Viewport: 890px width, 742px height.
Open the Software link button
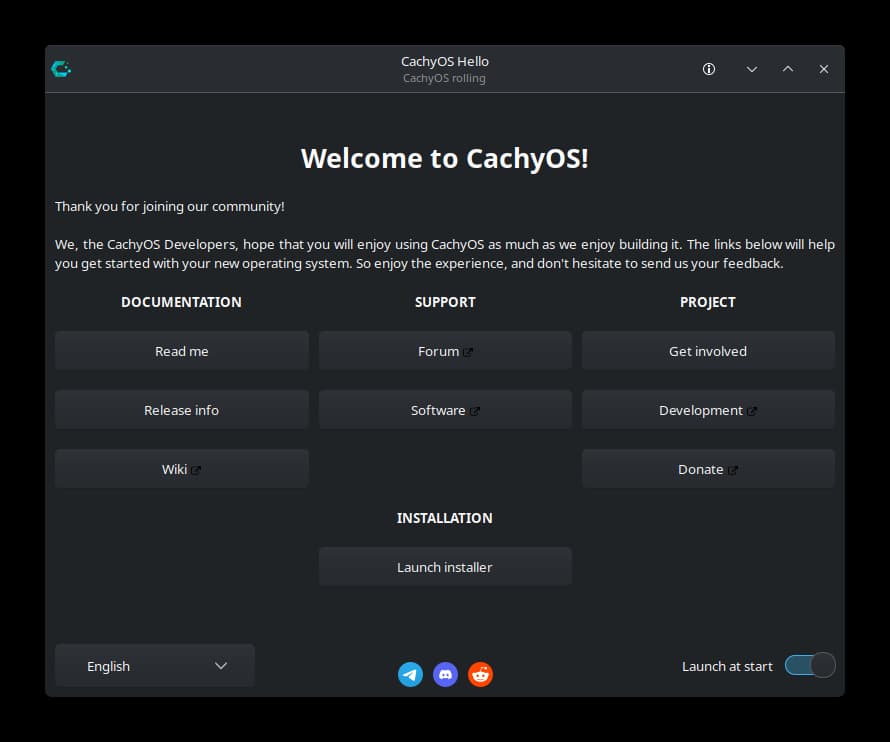coord(445,410)
